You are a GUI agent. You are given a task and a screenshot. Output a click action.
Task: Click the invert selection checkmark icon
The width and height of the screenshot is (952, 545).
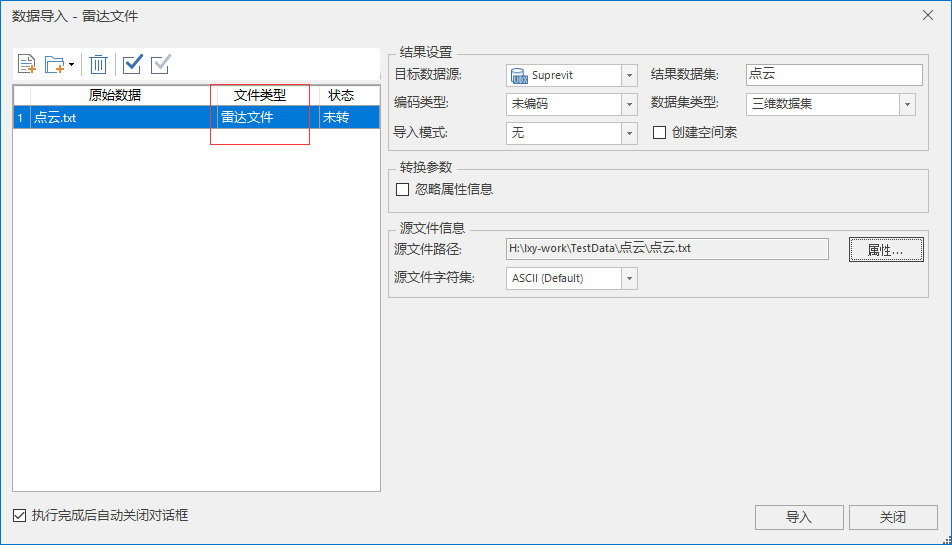tap(161, 64)
